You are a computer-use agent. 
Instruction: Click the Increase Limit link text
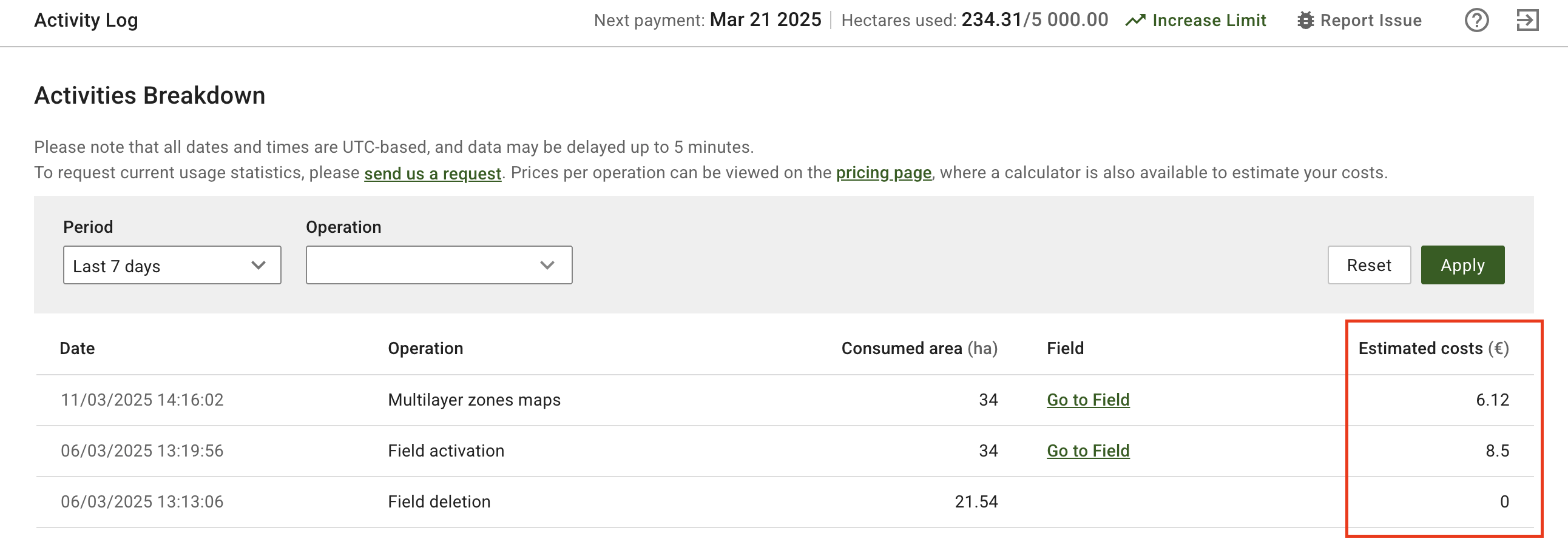1209,21
